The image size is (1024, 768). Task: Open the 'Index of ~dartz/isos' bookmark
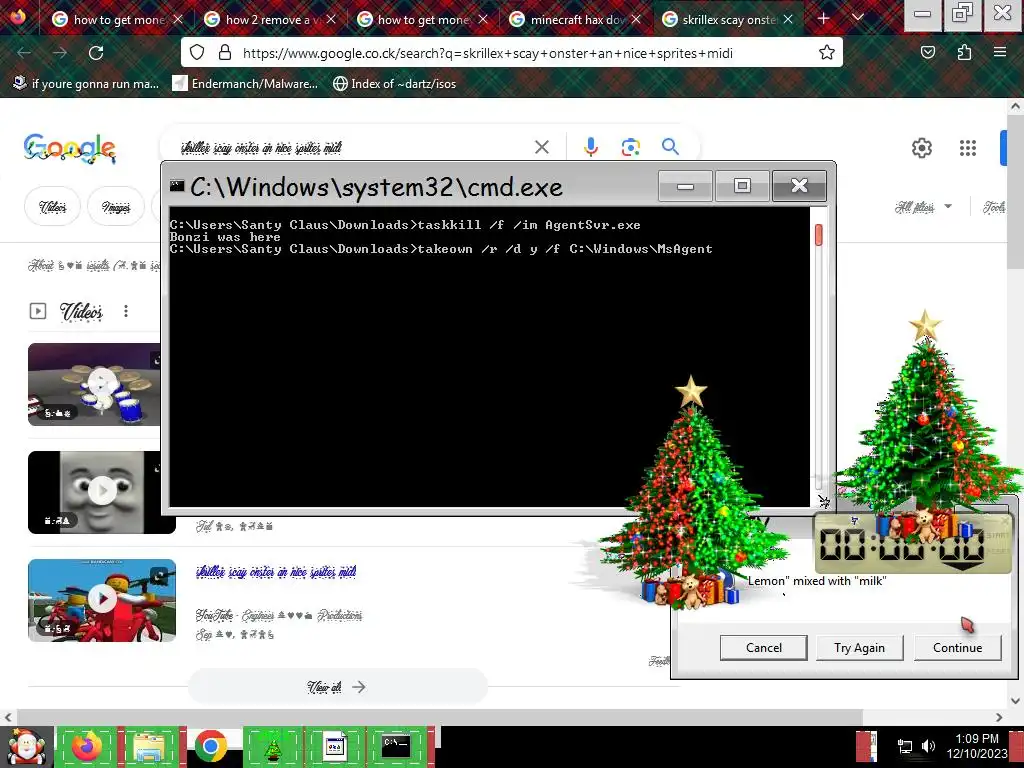(x=394, y=84)
